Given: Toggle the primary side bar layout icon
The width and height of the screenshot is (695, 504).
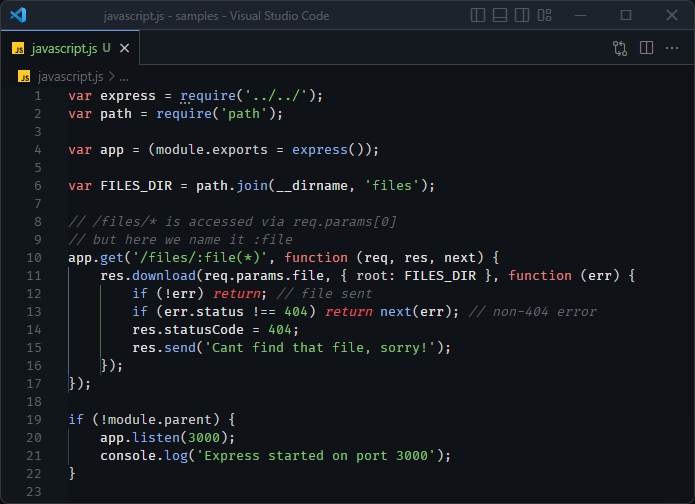Looking at the screenshot, I should pos(477,15).
